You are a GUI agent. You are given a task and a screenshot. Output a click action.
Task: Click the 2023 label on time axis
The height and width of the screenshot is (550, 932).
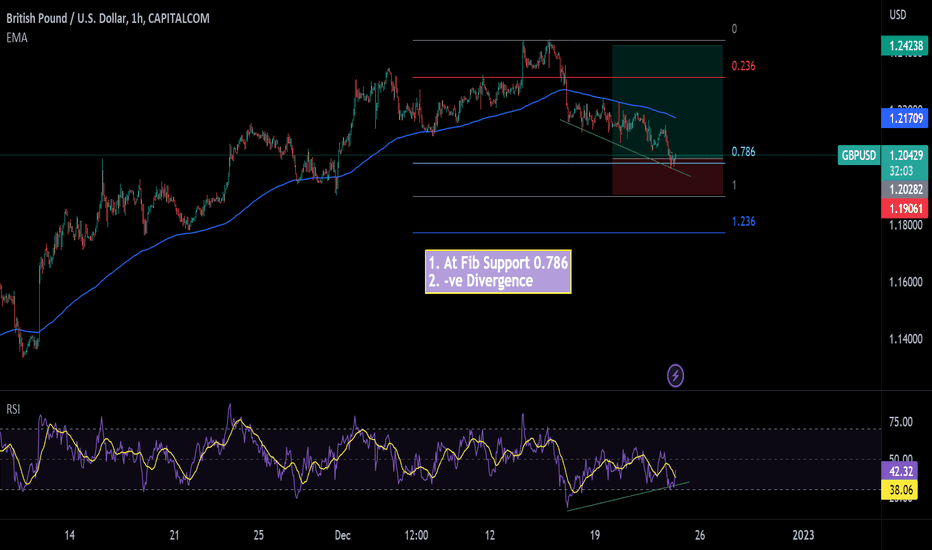tap(803, 535)
